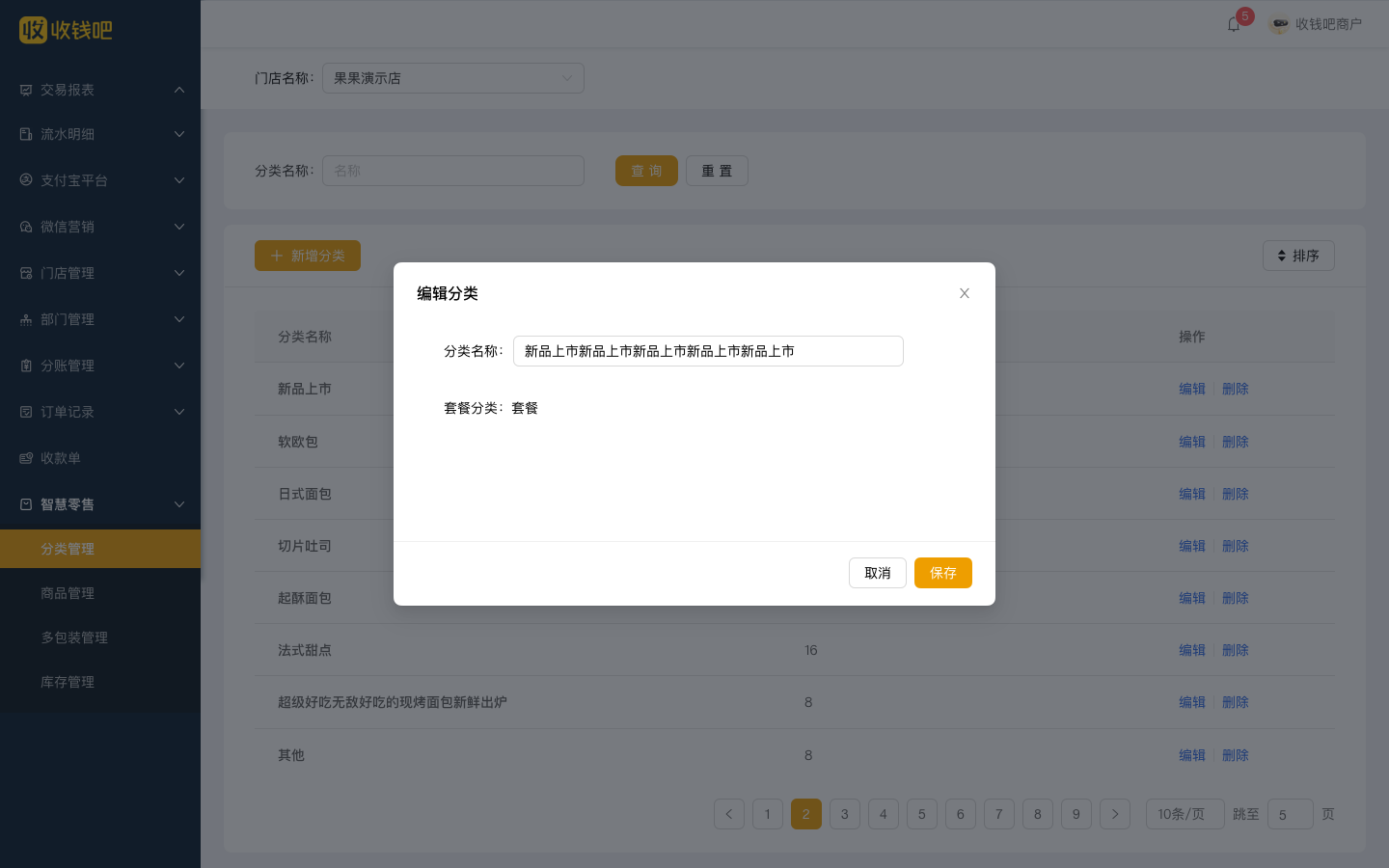The width and height of the screenshot is (1389, 868).
Task: Click the 排序 sort button
Action: tap(1298, 256)
